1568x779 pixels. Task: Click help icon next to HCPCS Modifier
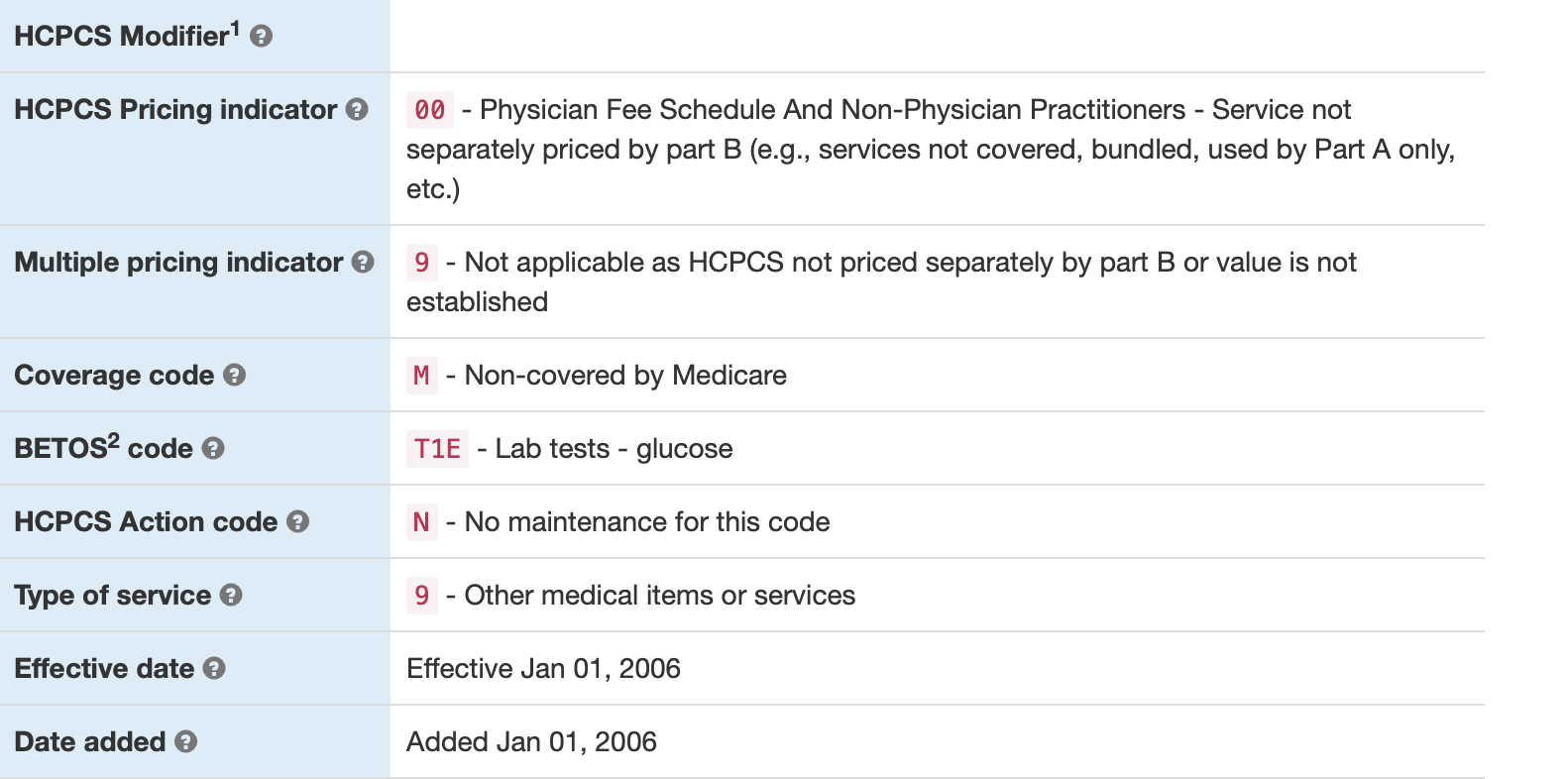click(261, 37)
